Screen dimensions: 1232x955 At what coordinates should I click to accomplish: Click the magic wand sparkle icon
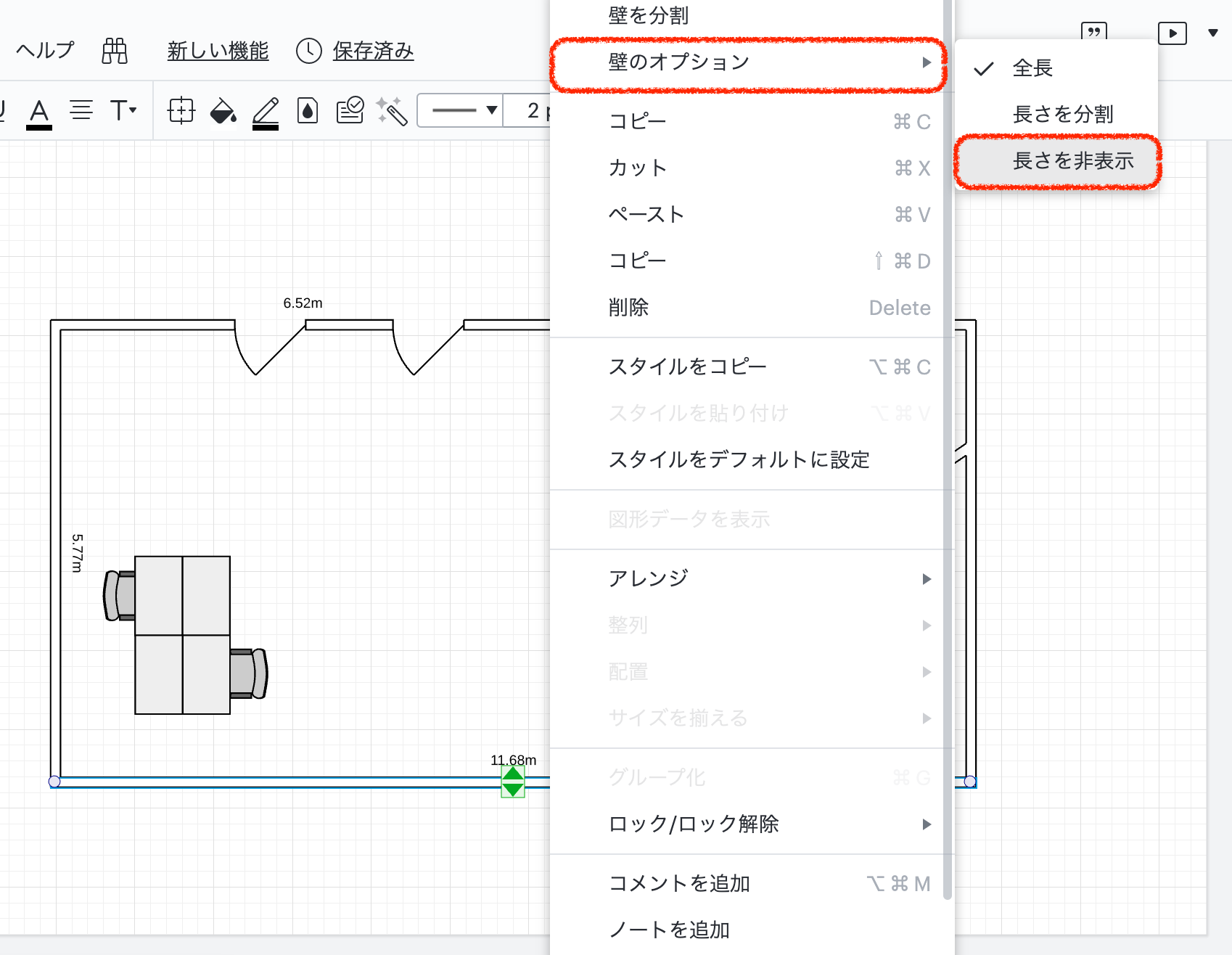(x=392, y=111)
